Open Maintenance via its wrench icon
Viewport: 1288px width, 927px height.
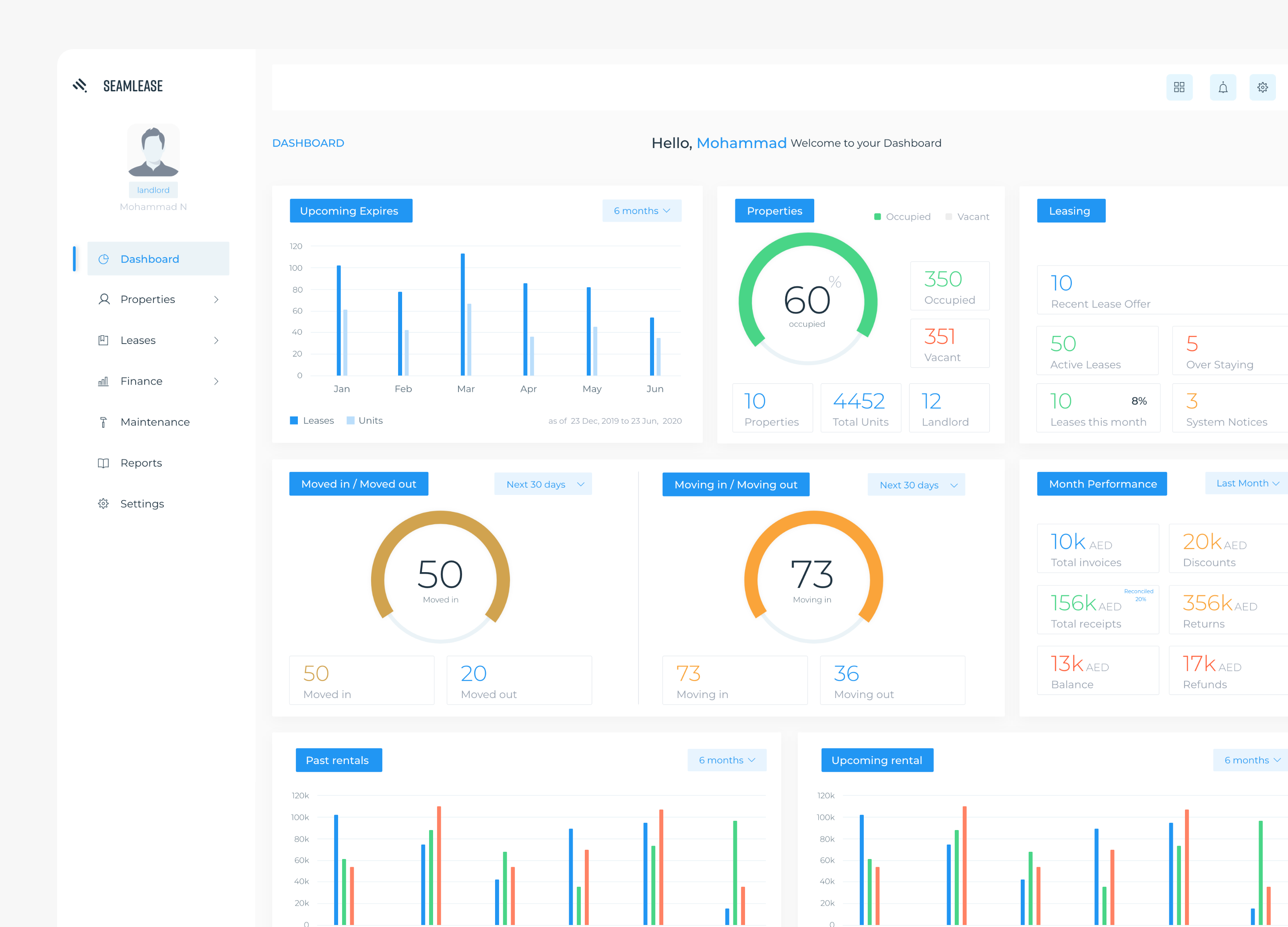(x=103, y=422)
